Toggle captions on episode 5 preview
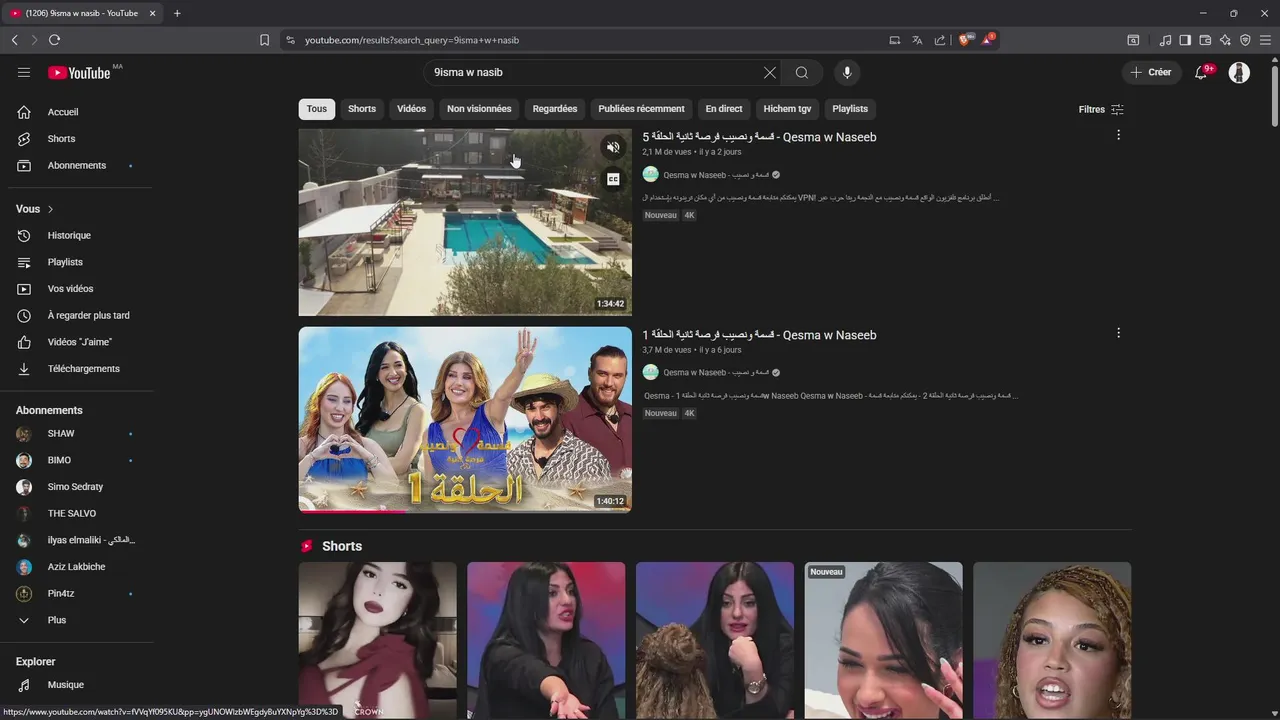The width and height of the screenshot is (1280, 720). point(613,179)
